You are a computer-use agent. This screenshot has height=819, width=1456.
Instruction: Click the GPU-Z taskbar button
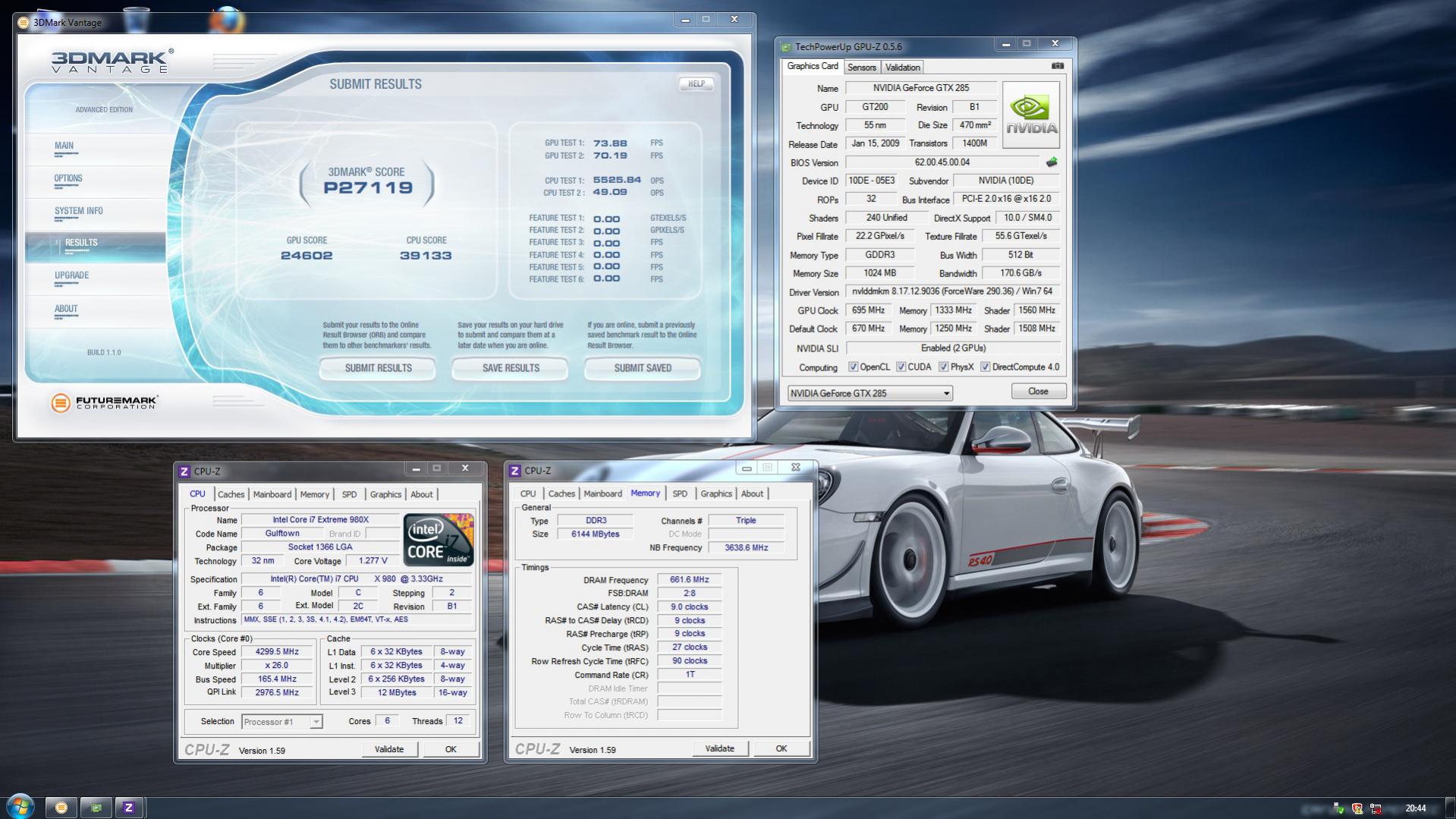(x=96, y=808)
